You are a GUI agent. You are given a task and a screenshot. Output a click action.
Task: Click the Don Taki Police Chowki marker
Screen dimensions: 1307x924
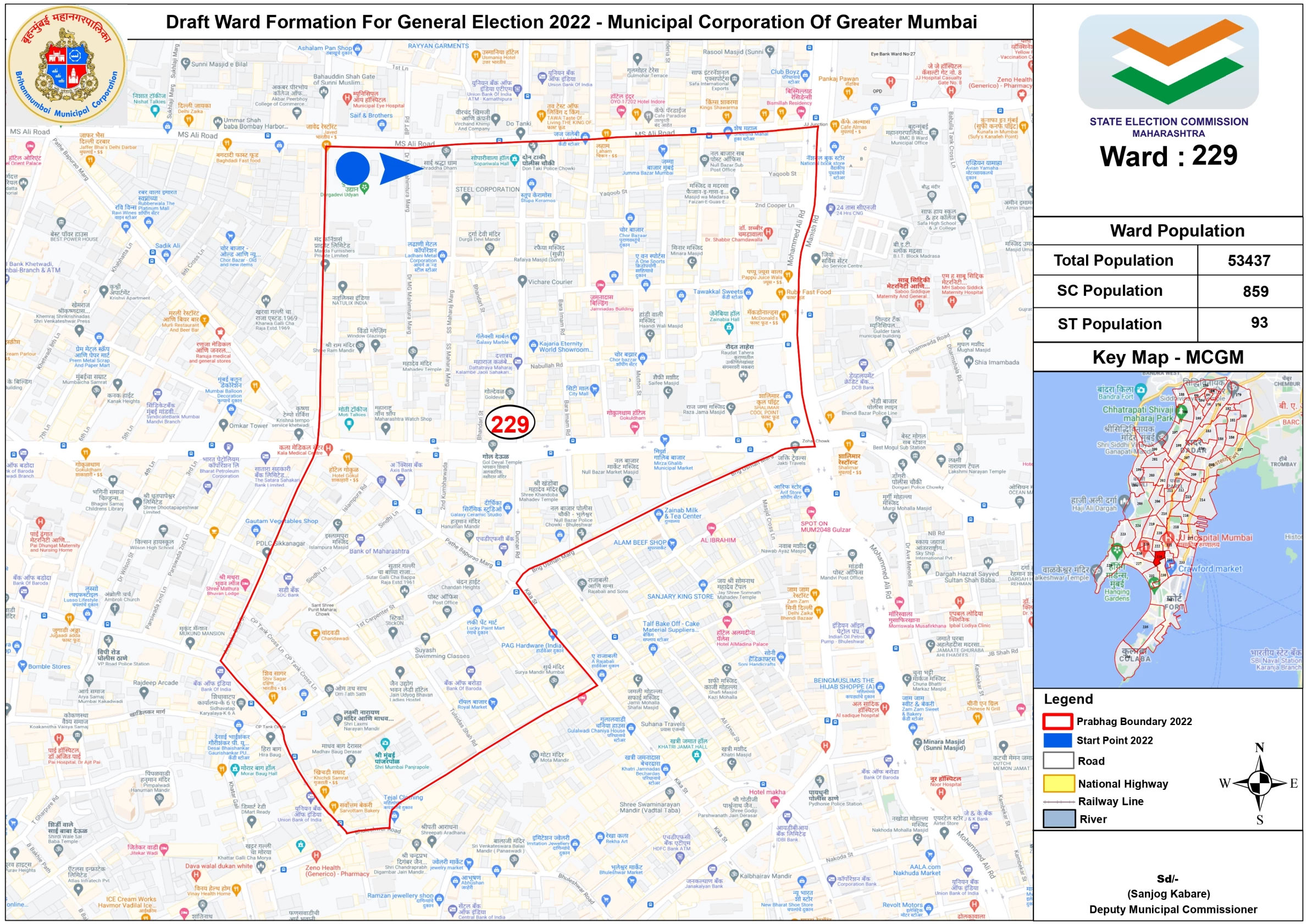[x=514, y=159]
